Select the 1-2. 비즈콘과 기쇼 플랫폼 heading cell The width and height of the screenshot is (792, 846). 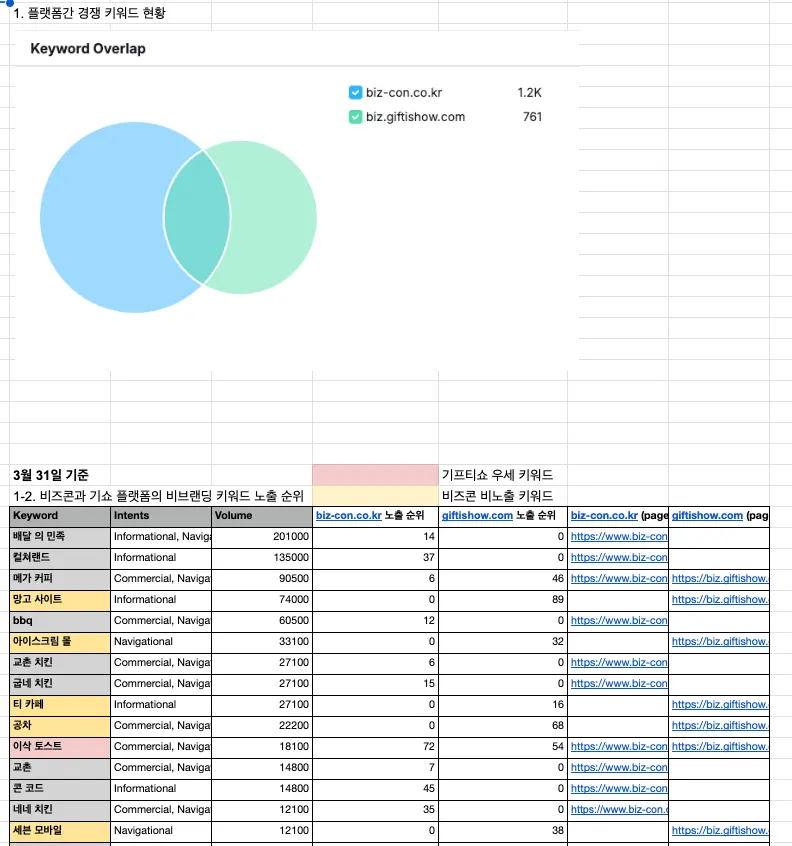click(x=159, y=496)
